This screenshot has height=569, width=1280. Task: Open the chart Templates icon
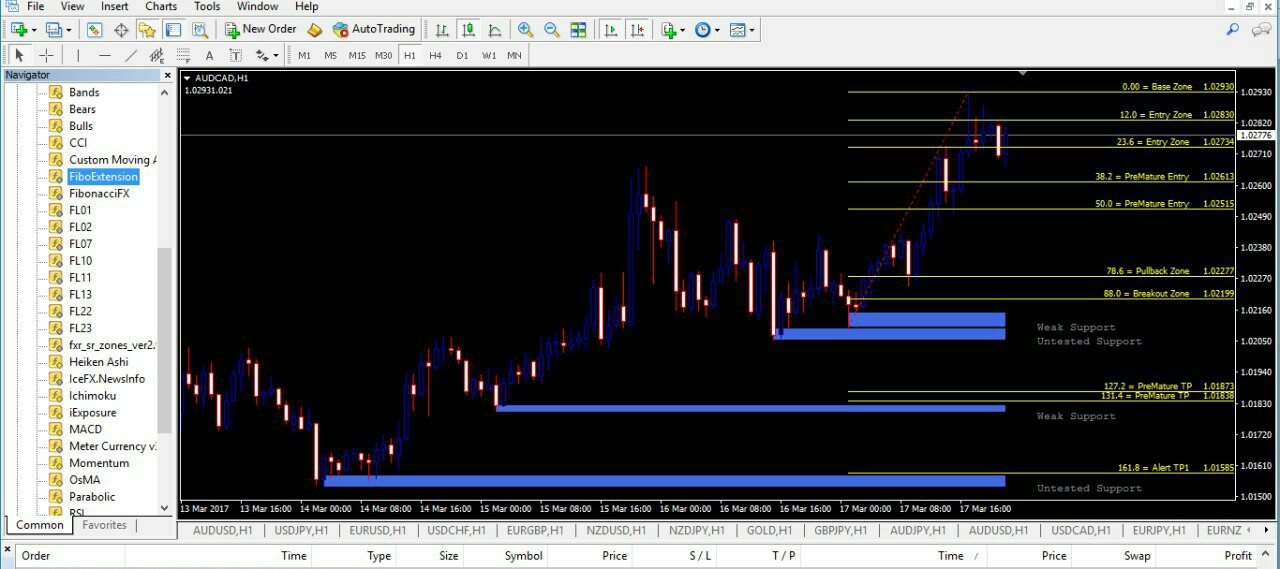tap(737, 30)
